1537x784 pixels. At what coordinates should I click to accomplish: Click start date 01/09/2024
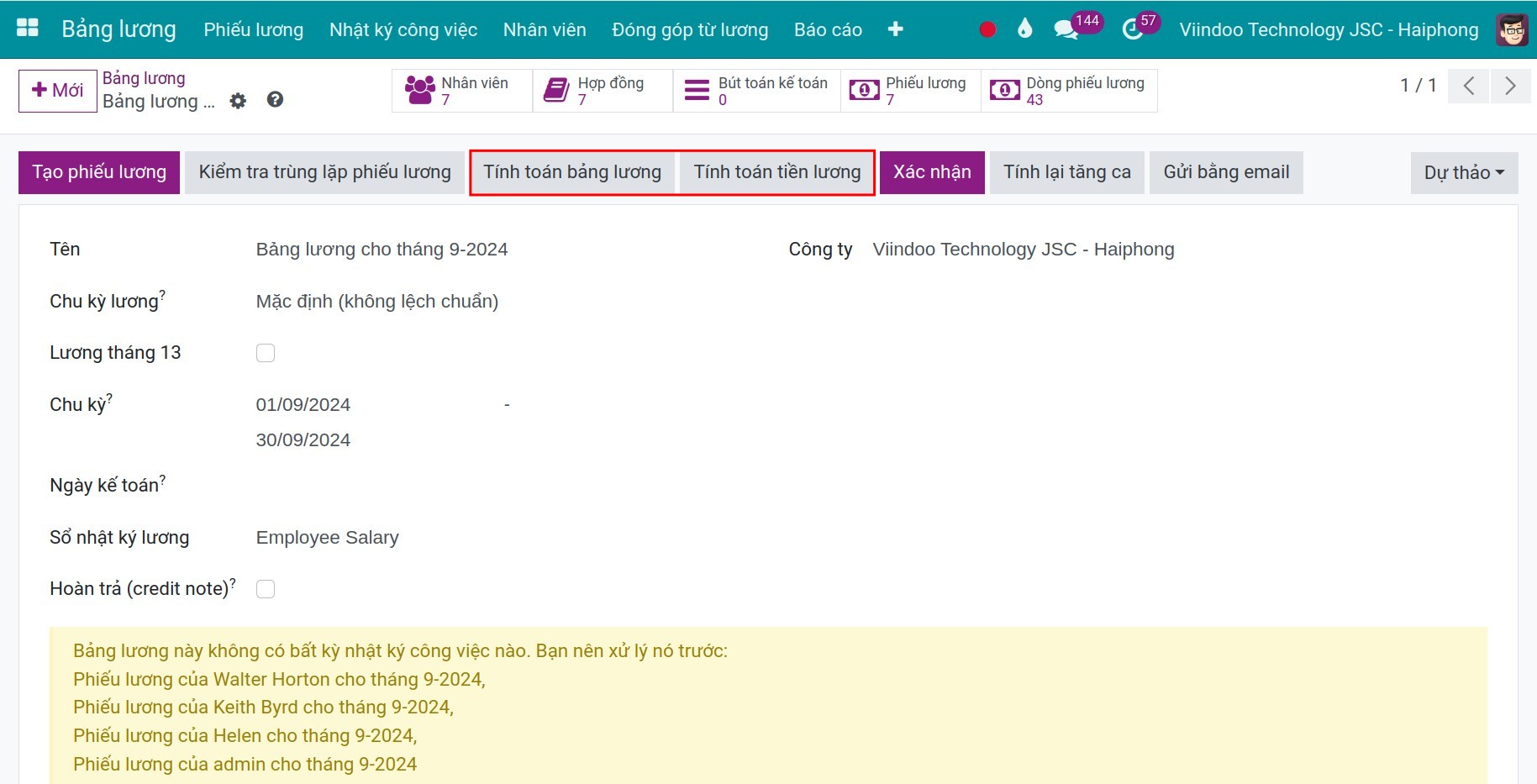tap(303, 405)
